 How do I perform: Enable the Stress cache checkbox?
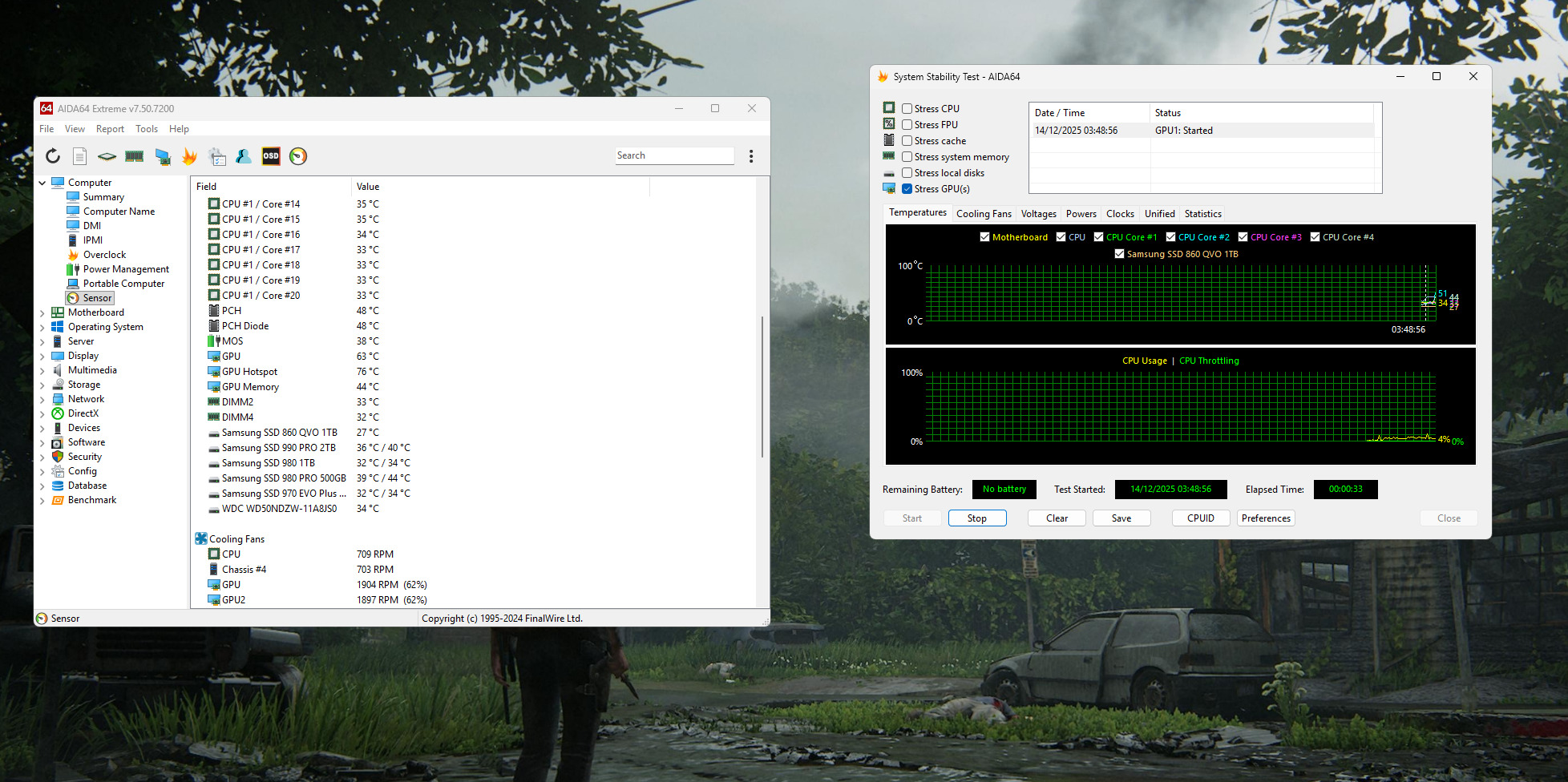[907, 141]
